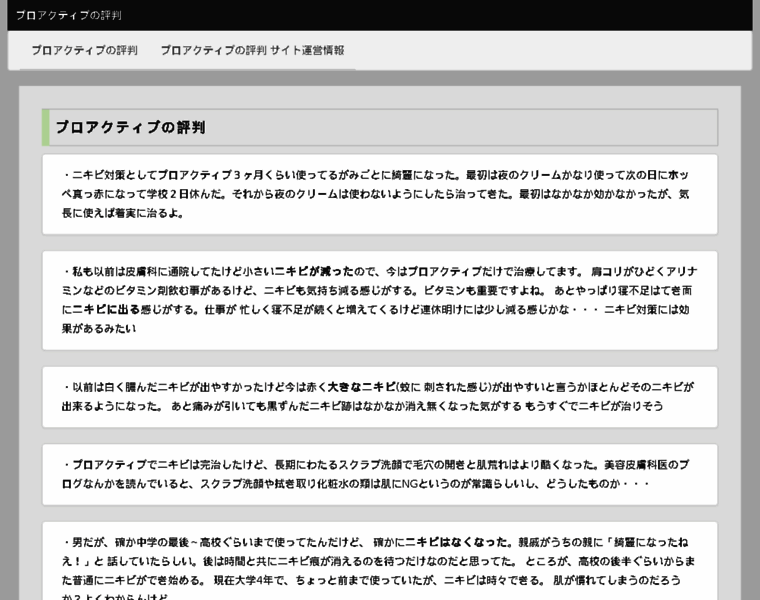The height and width of the screenshot is (600, 760).
Task: Click the review starting with プロアクティブでニキビは完治
Action: (380, 474)
